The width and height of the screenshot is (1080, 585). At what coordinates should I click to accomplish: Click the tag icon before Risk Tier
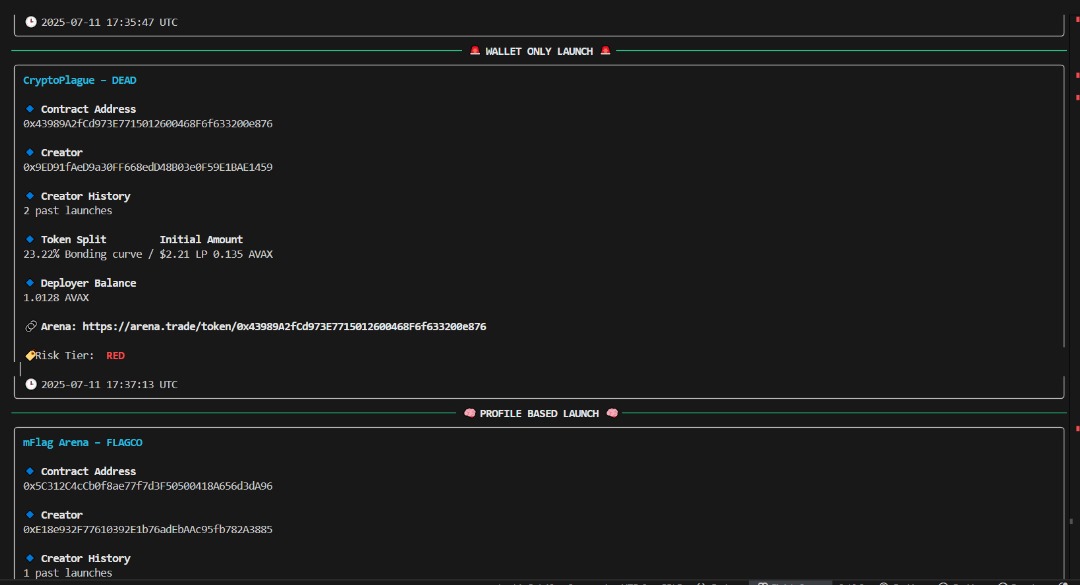pyautogui.click(x=30, y=356)
